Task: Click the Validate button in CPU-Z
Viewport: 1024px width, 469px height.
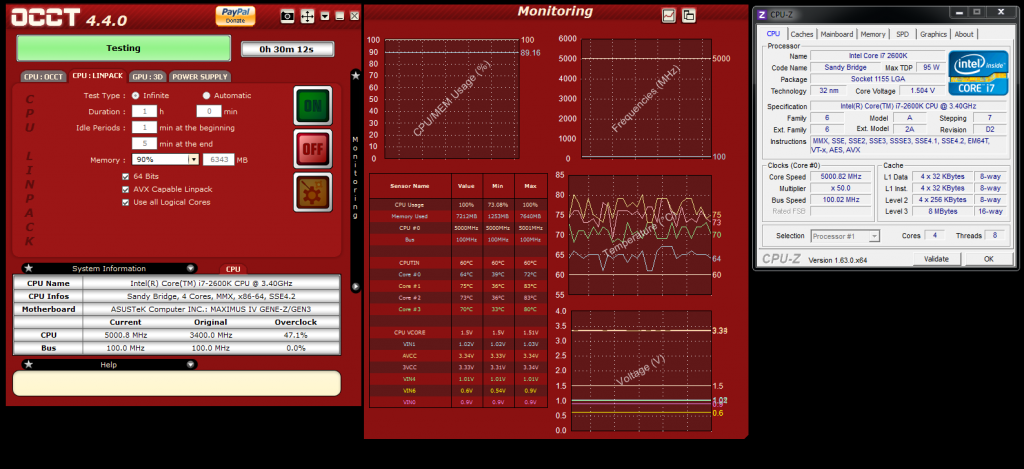Action: [936, 259]
